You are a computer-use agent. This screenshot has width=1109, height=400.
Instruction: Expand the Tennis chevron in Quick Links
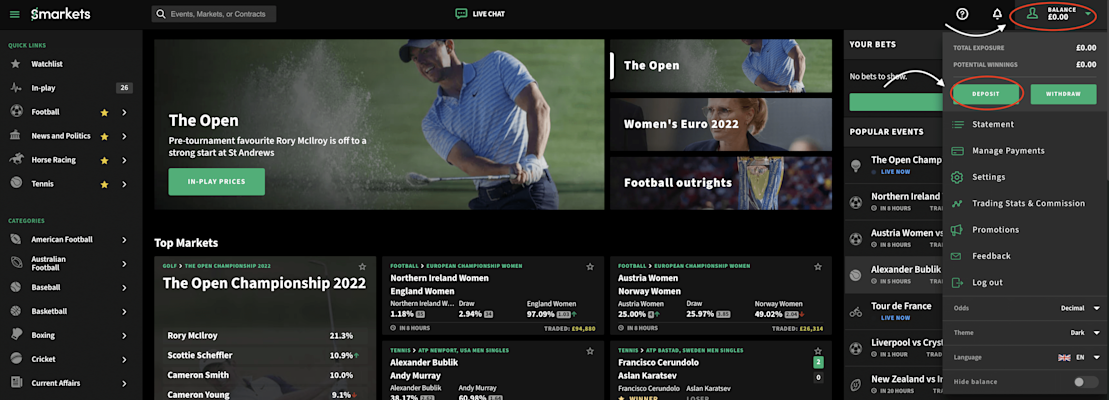click(124, 184)
